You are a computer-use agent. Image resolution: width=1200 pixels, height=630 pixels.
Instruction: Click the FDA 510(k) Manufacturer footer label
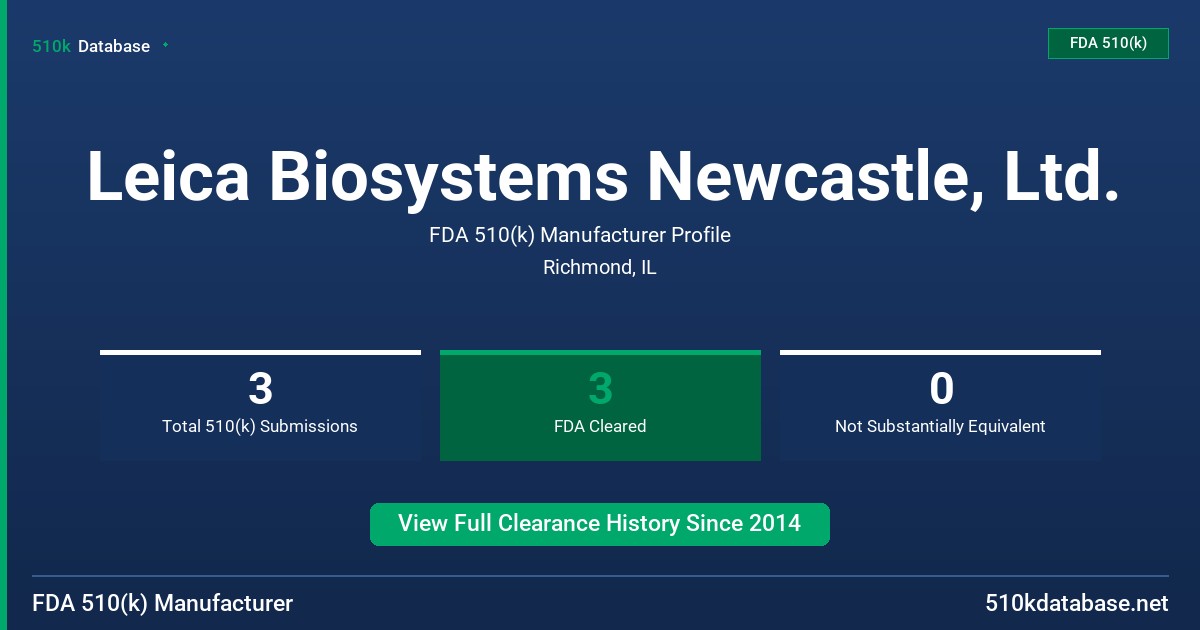tap(163, 604)
